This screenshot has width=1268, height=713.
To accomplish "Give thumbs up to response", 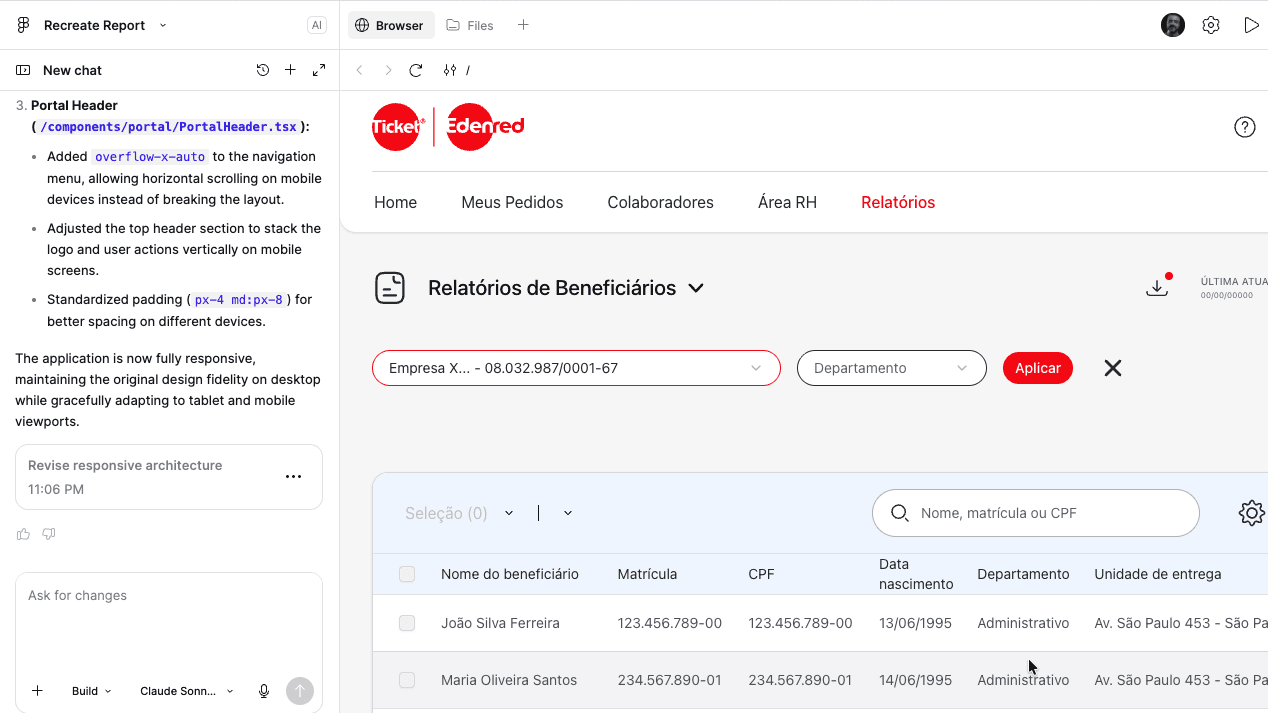I will pos(24,534).
